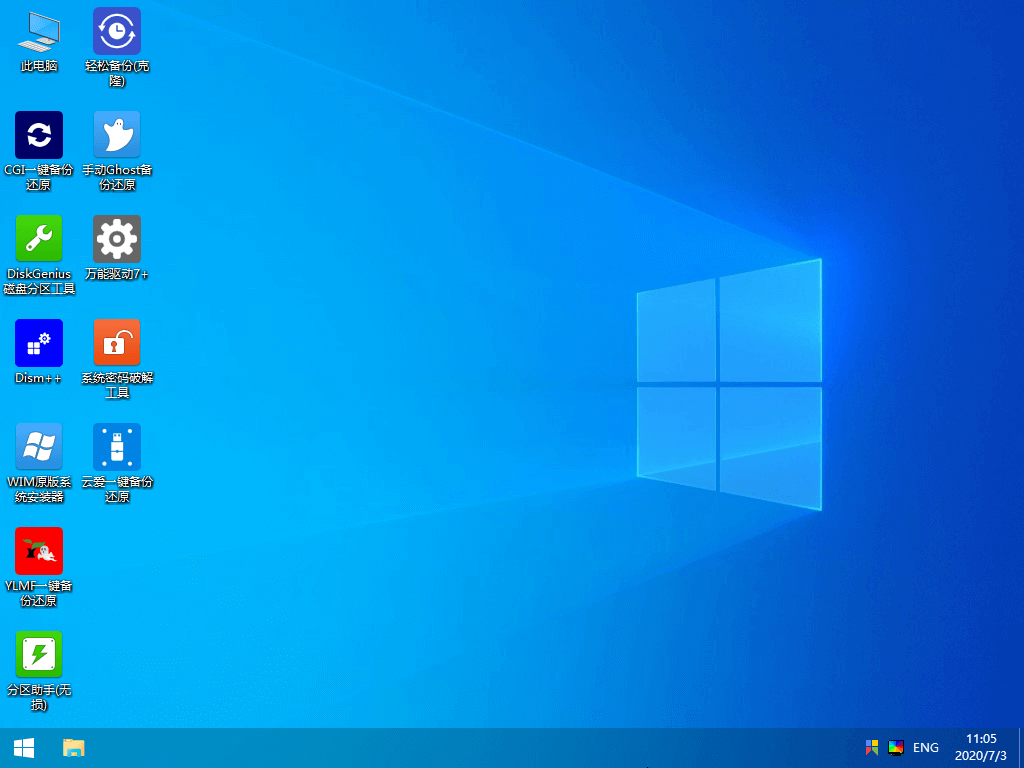This screenshot has width=1024, height=768.
Task: Open the Windows Start menu
Action: 24,747
